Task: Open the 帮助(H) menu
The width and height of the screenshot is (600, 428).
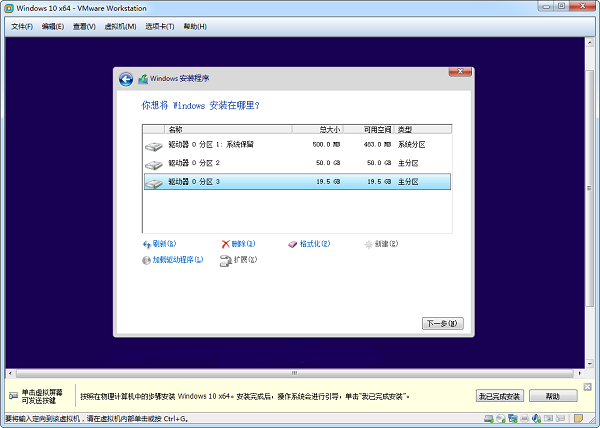Action: coord(195,26)
